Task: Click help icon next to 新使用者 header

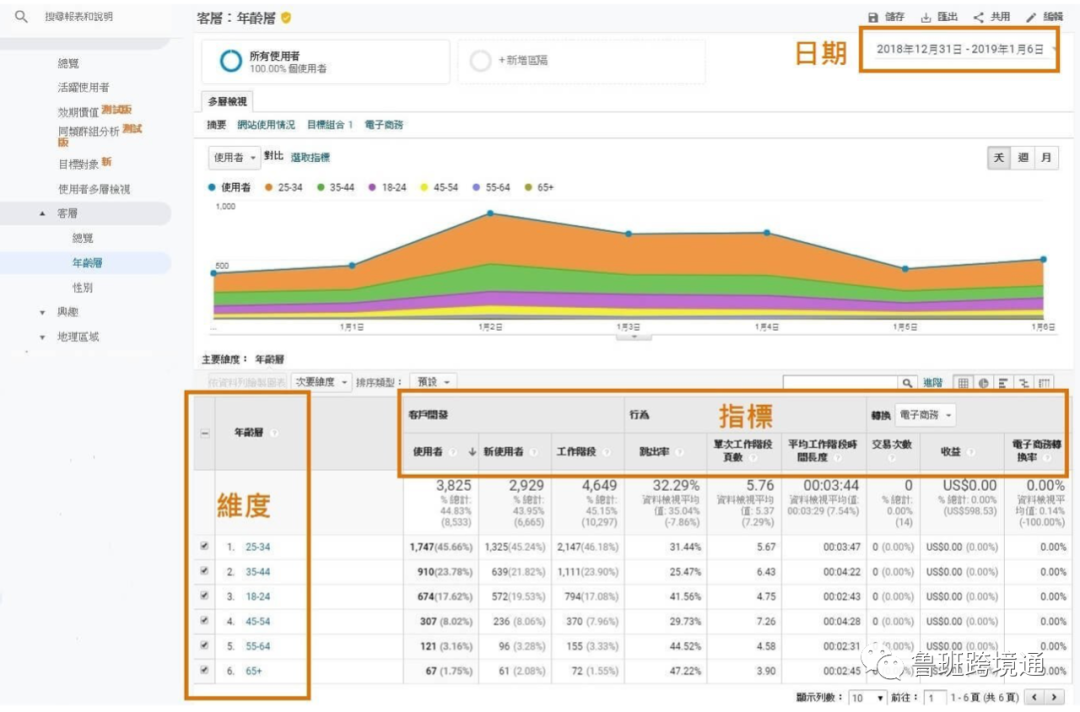Action: point(533,452)
